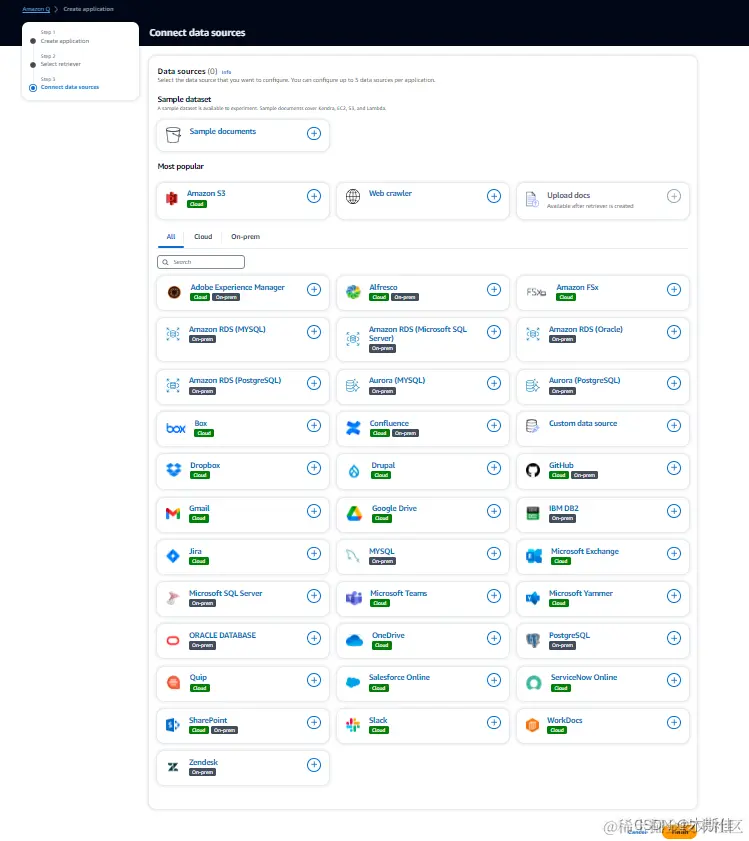Click the Finish button
The height and width of the screenshot is (841, 749).
tap(679, 832)
